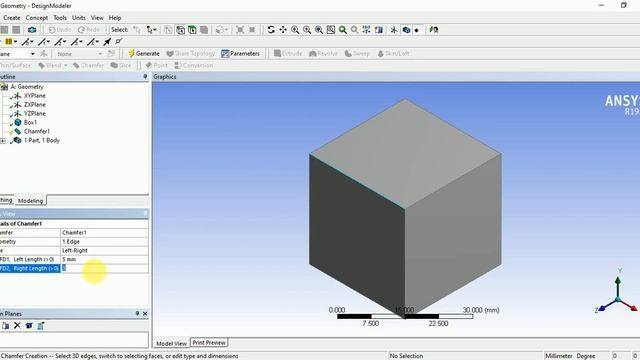Select the Rotate view tool
Image resolution: width=640 pixels, height=360 pixels.
click(271, 30)
